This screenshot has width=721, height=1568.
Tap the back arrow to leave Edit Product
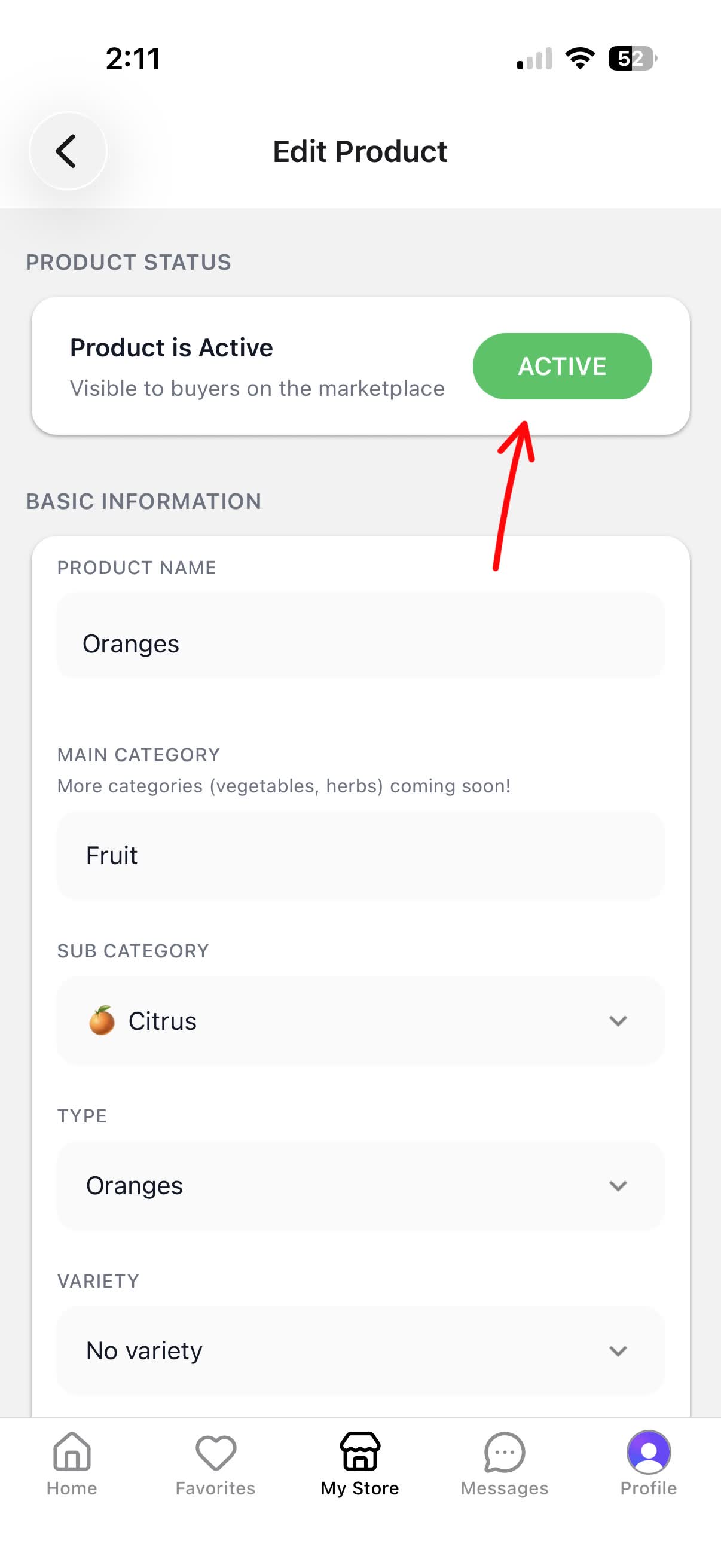68,151
